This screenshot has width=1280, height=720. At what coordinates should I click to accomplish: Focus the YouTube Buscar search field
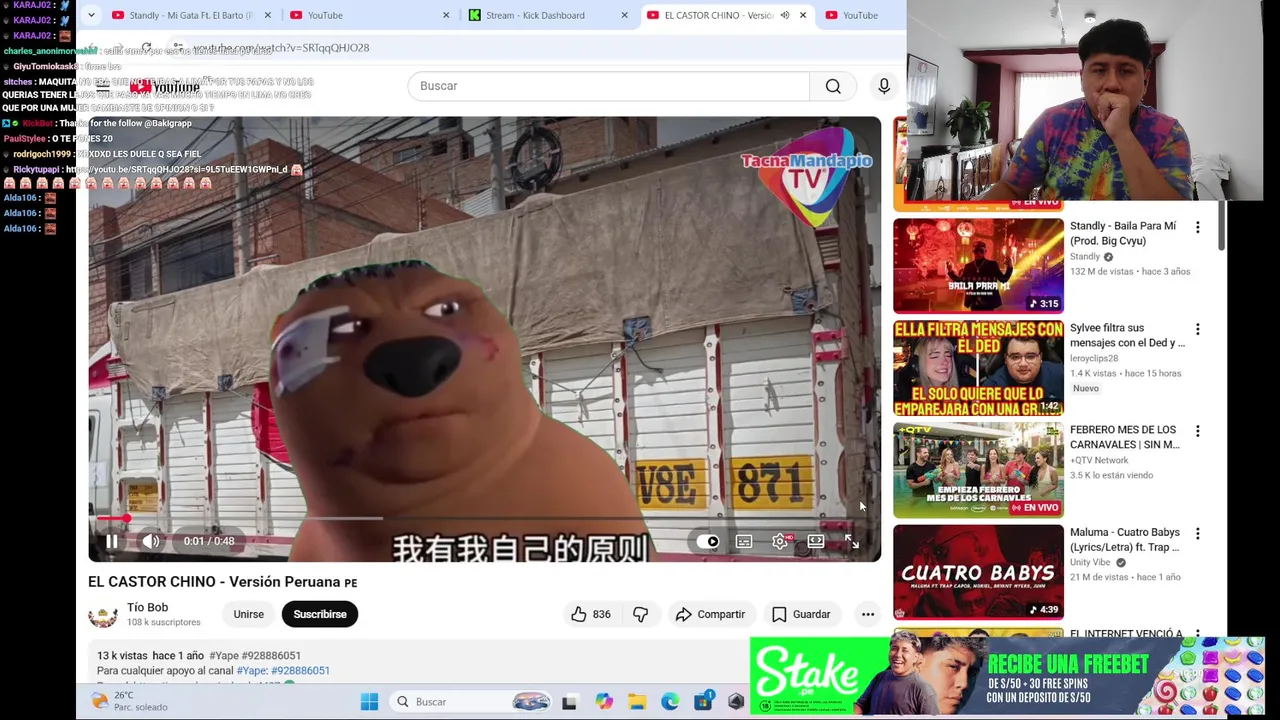pyautogui.click(x=608, y=86)
